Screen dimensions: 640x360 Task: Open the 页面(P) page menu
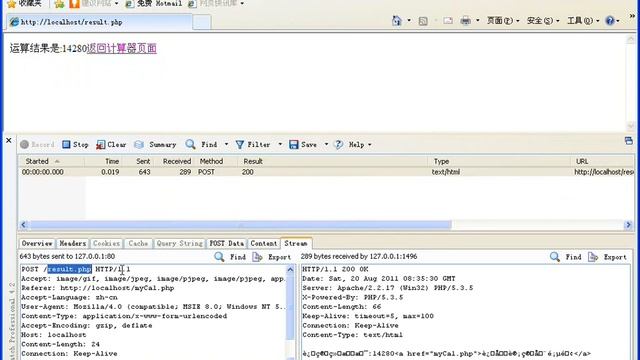(503, 20)
